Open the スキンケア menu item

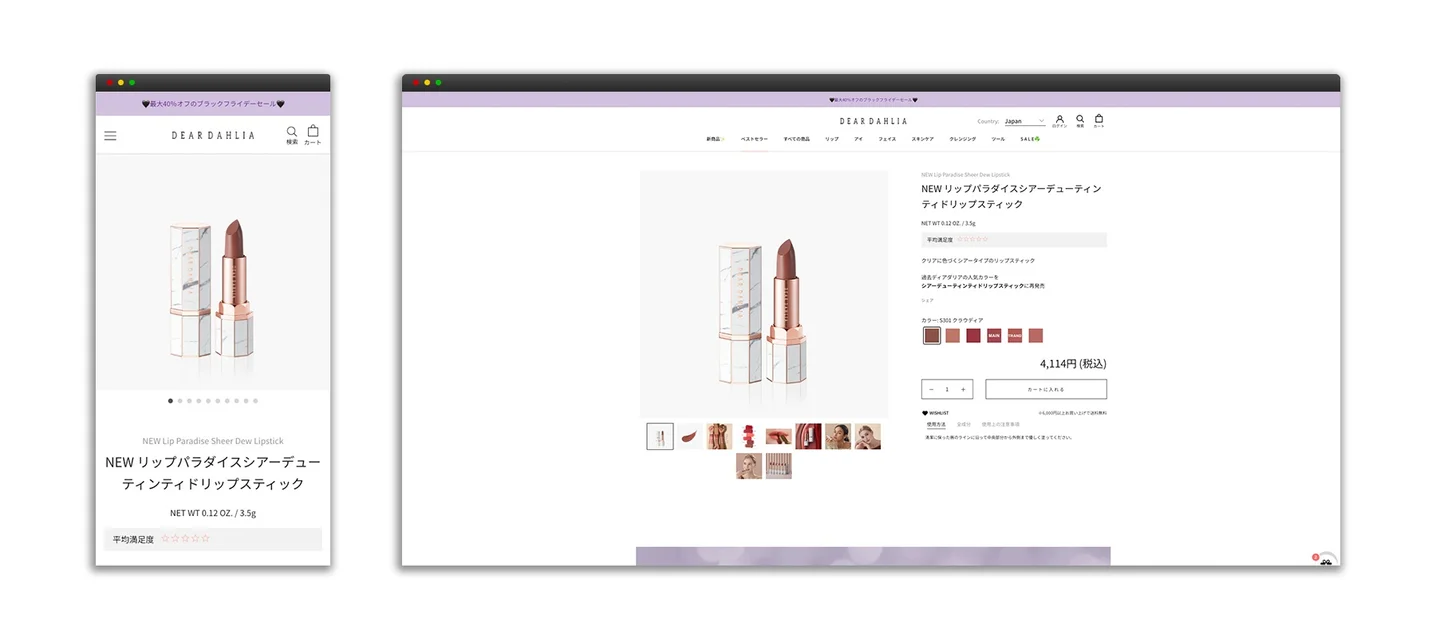(923, 139)
